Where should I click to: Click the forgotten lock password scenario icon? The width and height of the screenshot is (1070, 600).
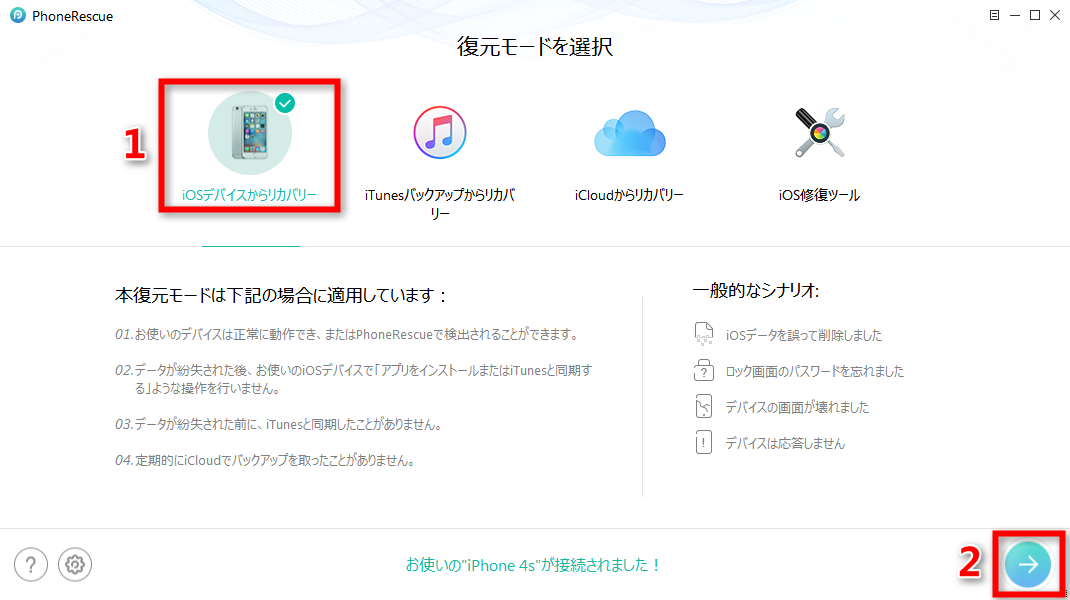click(x=704, y=370)
